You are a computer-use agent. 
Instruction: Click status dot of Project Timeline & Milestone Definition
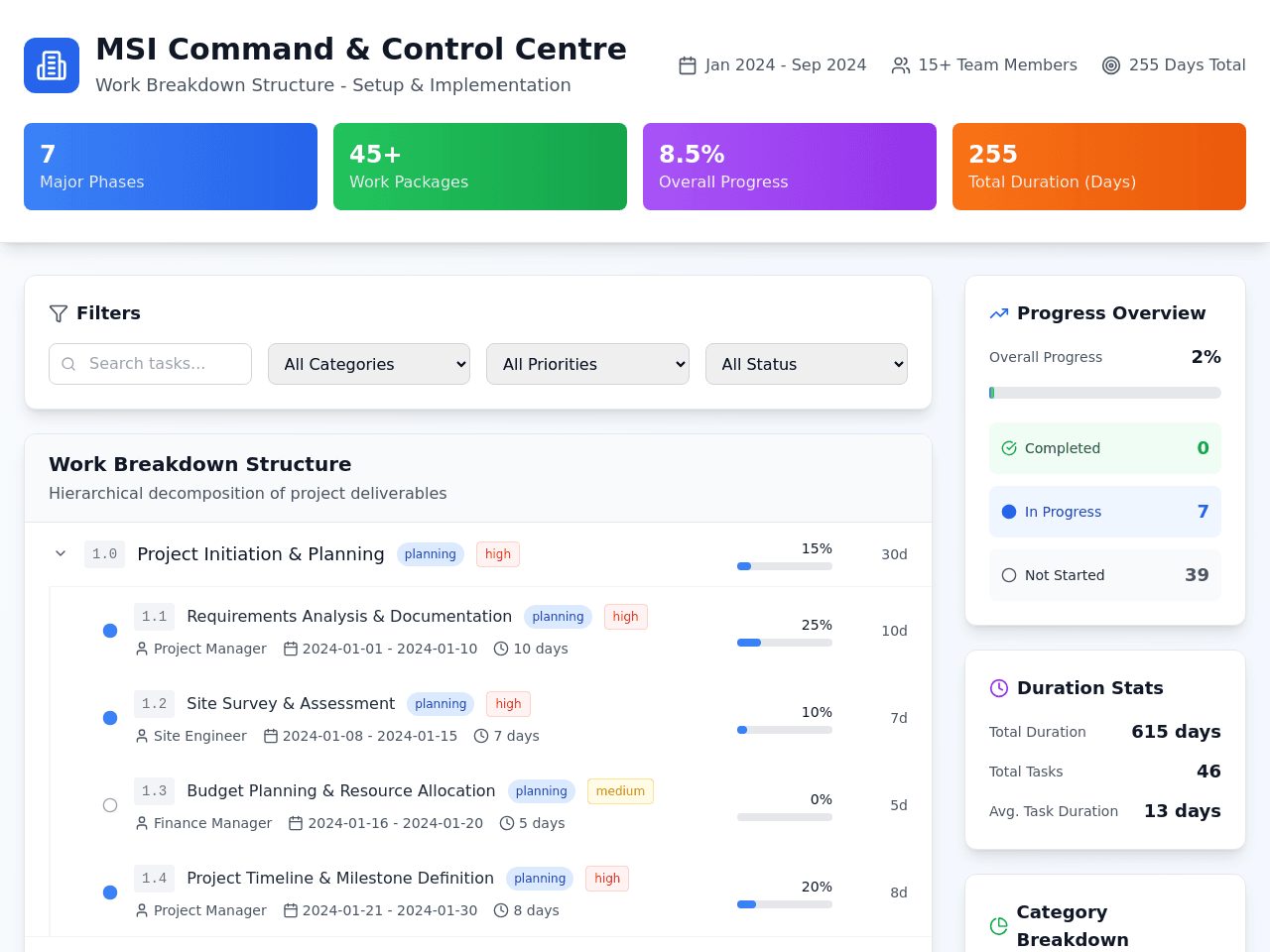point(110,892)
